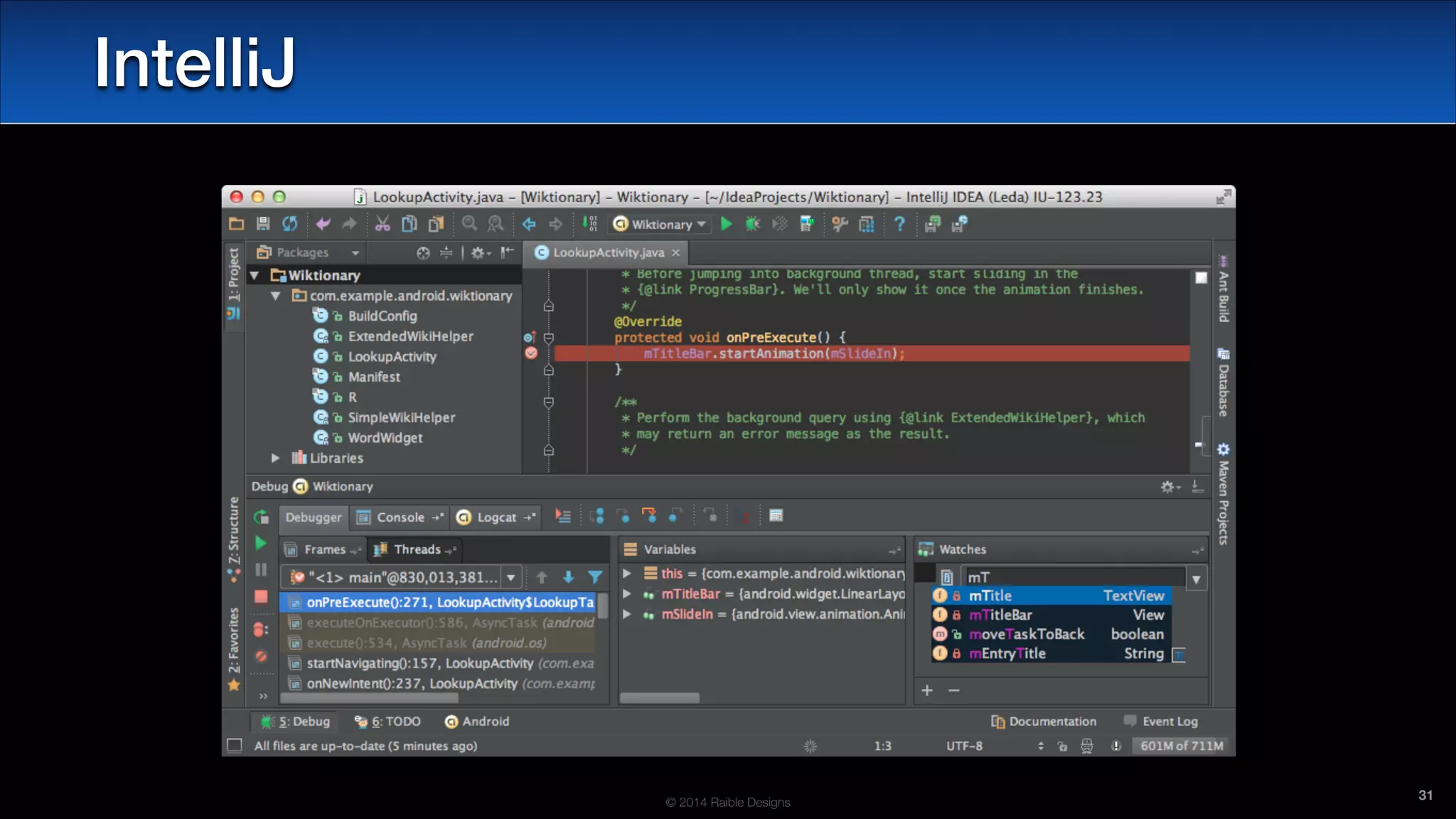Collapse the com.example.android.wiktionary package
The width and height of the screenshot is (1456, 819).
(x=276, y=296)
